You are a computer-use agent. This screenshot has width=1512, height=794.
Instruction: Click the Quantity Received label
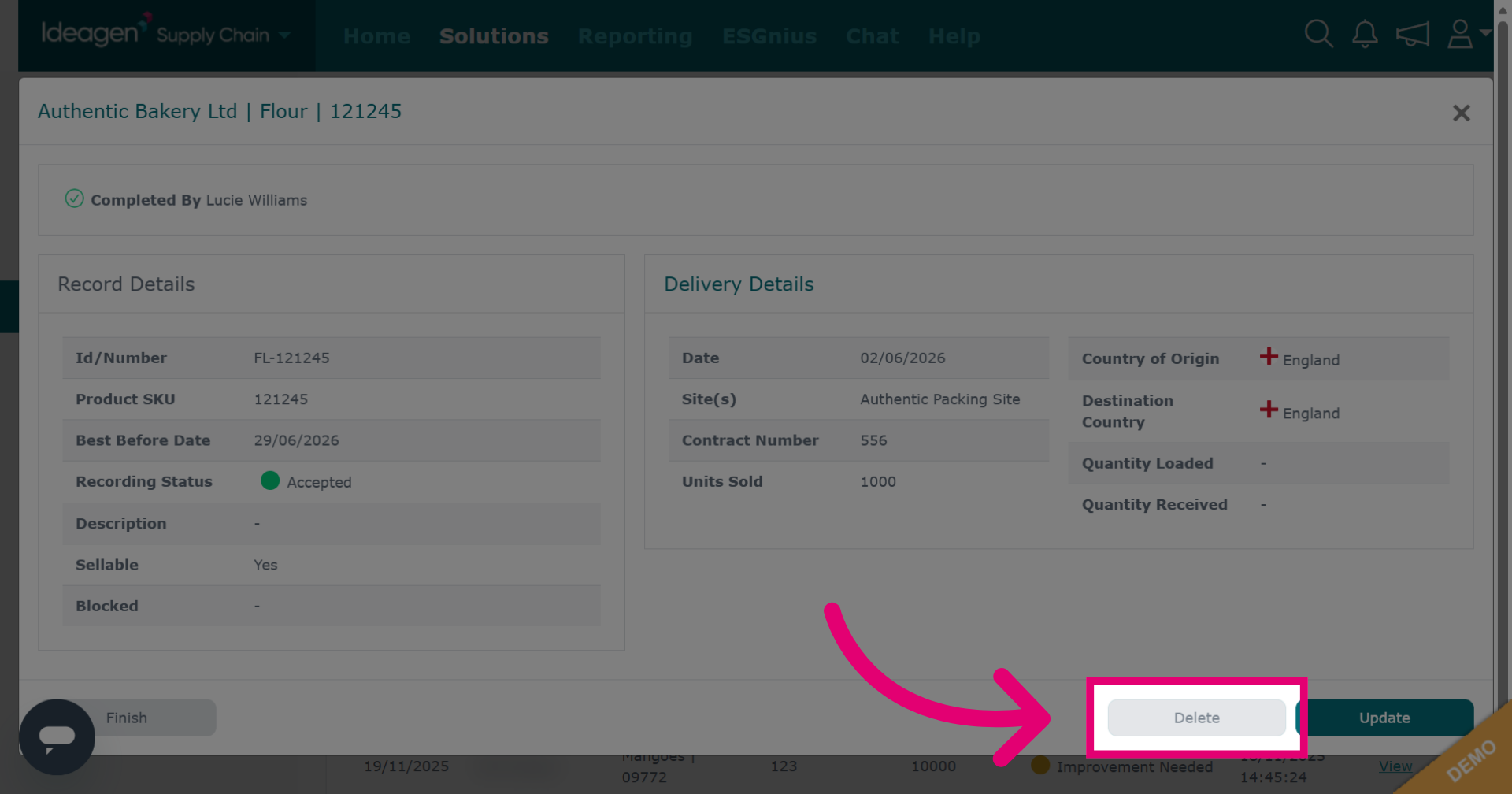[1154, 505]
